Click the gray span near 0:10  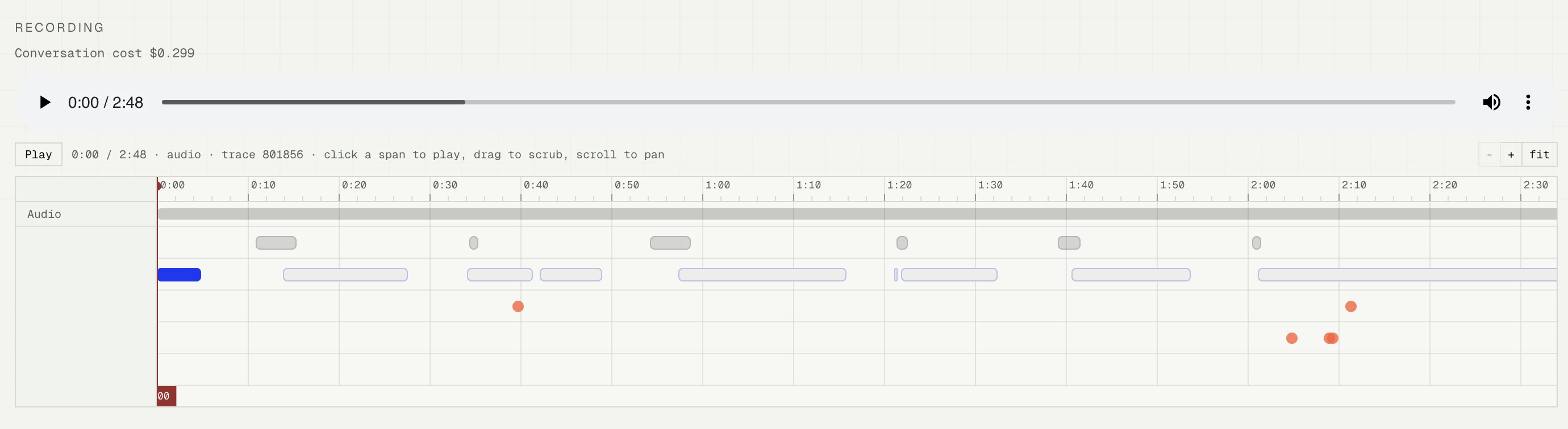tap(276, 243)
